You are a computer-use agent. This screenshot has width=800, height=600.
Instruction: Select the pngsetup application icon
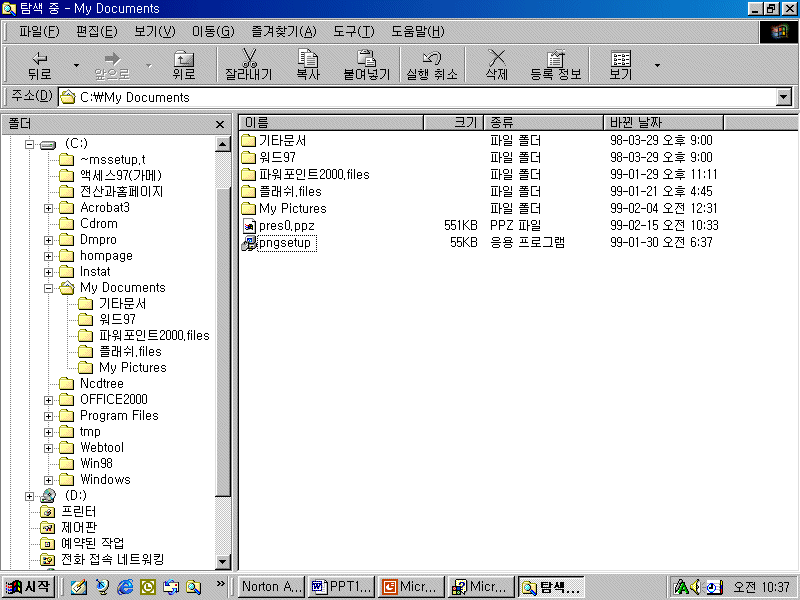click(x=249, y=242)
